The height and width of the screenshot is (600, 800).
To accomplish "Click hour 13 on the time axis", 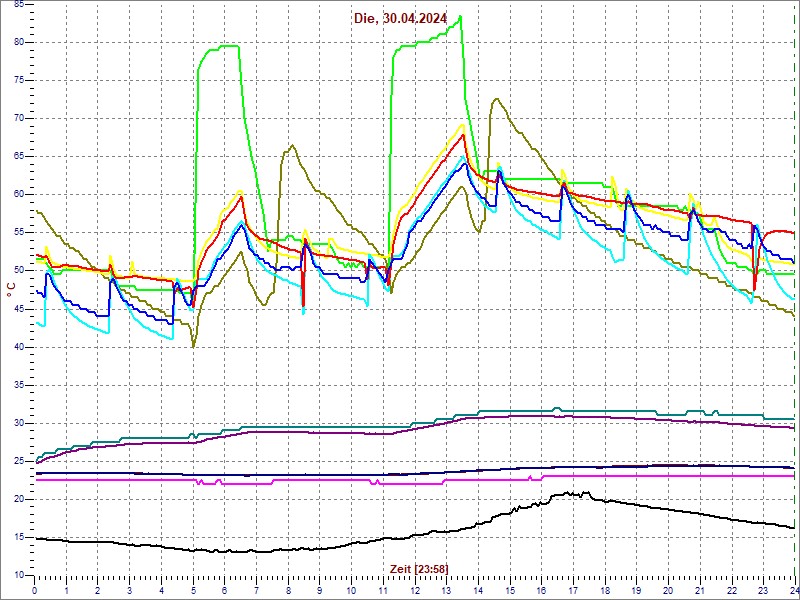I will click(x=446, y=590).
